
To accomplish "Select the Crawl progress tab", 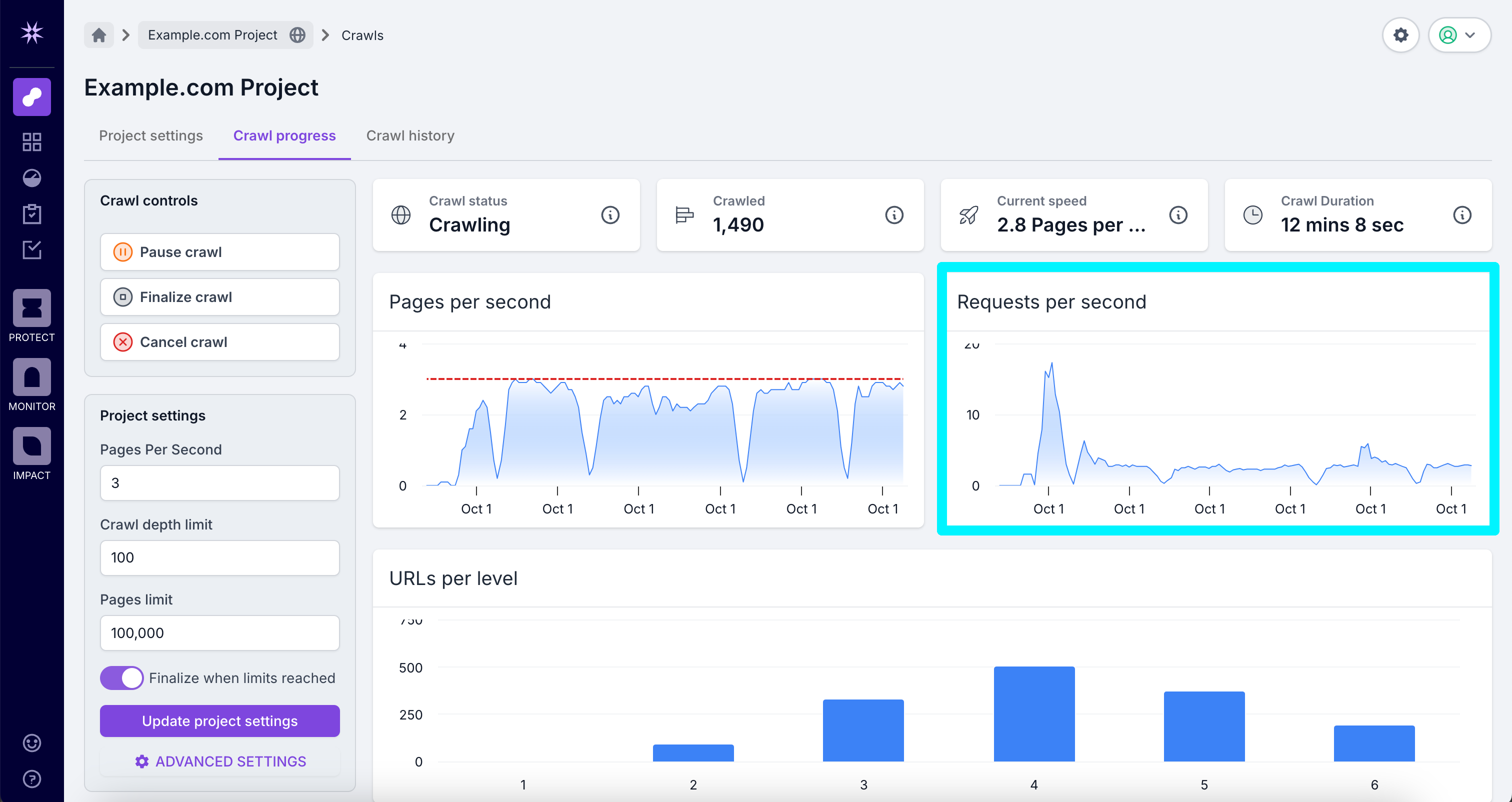I will pos(284,135).
